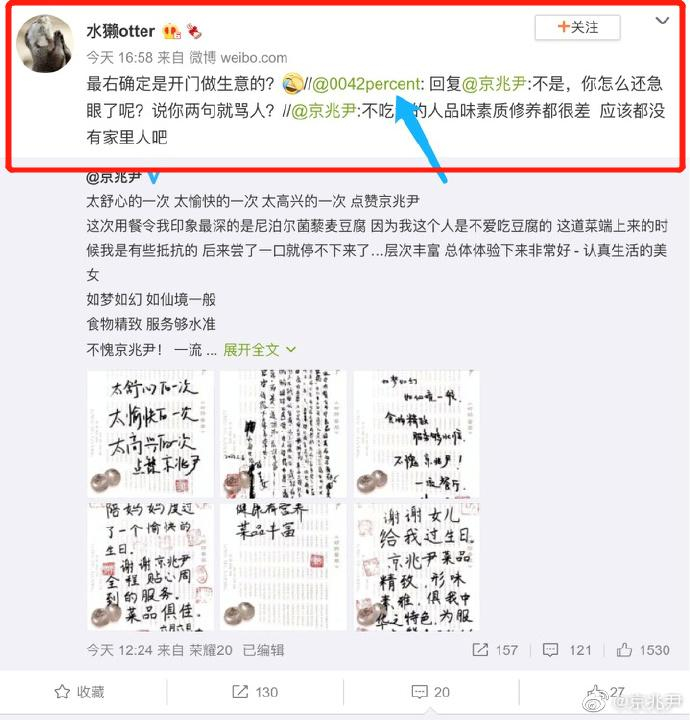
Task: Click the crown membership badge beside 水獭otter
Action: (x=172, y=31)
